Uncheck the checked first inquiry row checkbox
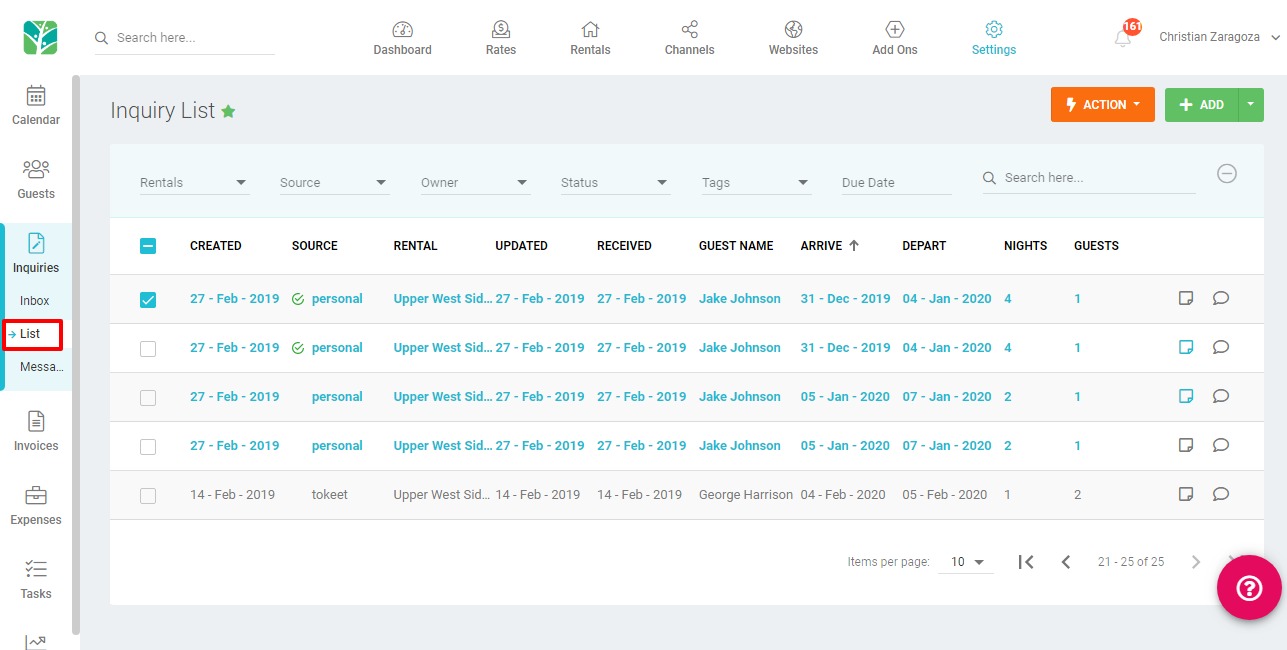 148,299
